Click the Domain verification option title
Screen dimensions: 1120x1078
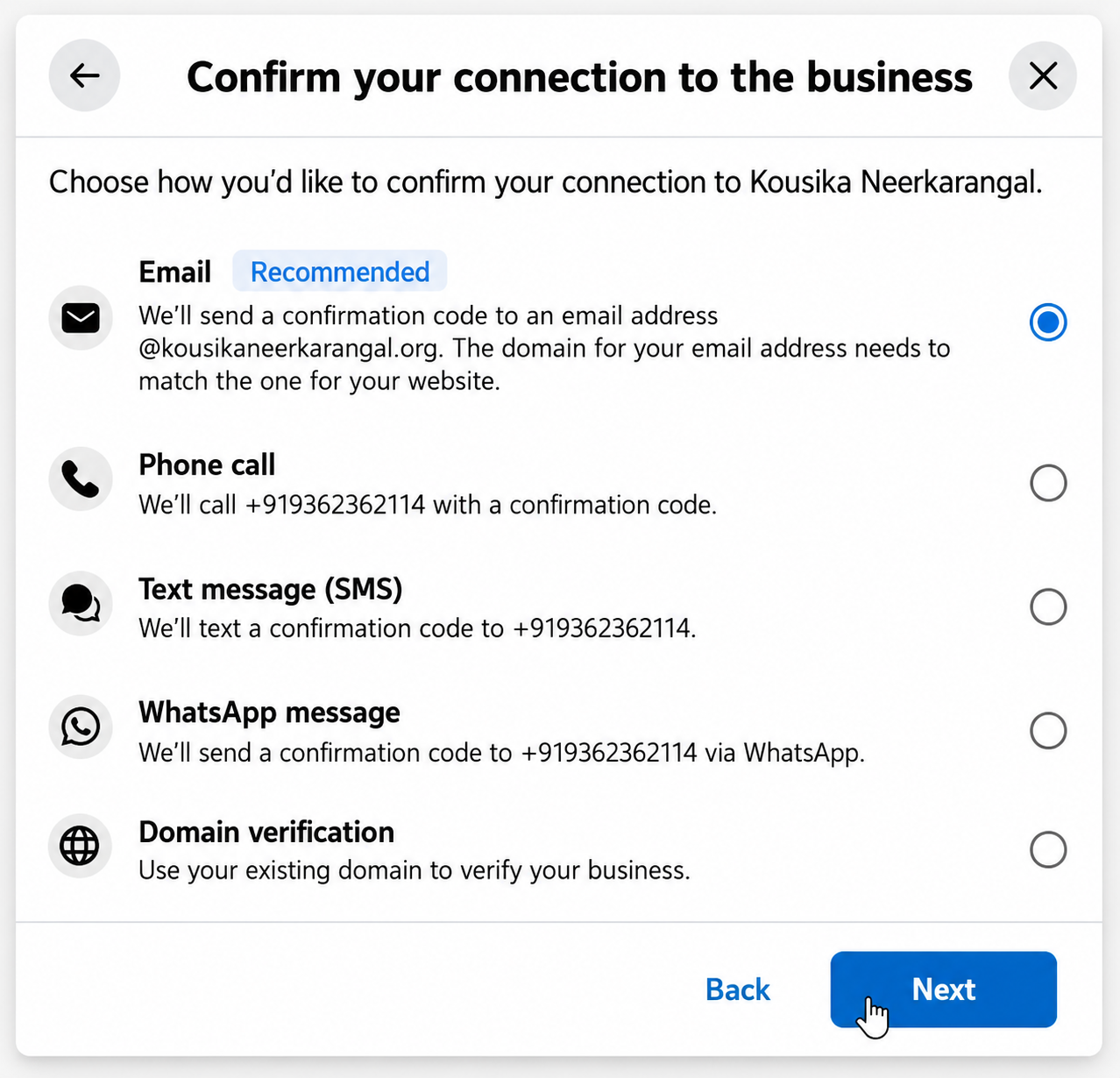266,832
